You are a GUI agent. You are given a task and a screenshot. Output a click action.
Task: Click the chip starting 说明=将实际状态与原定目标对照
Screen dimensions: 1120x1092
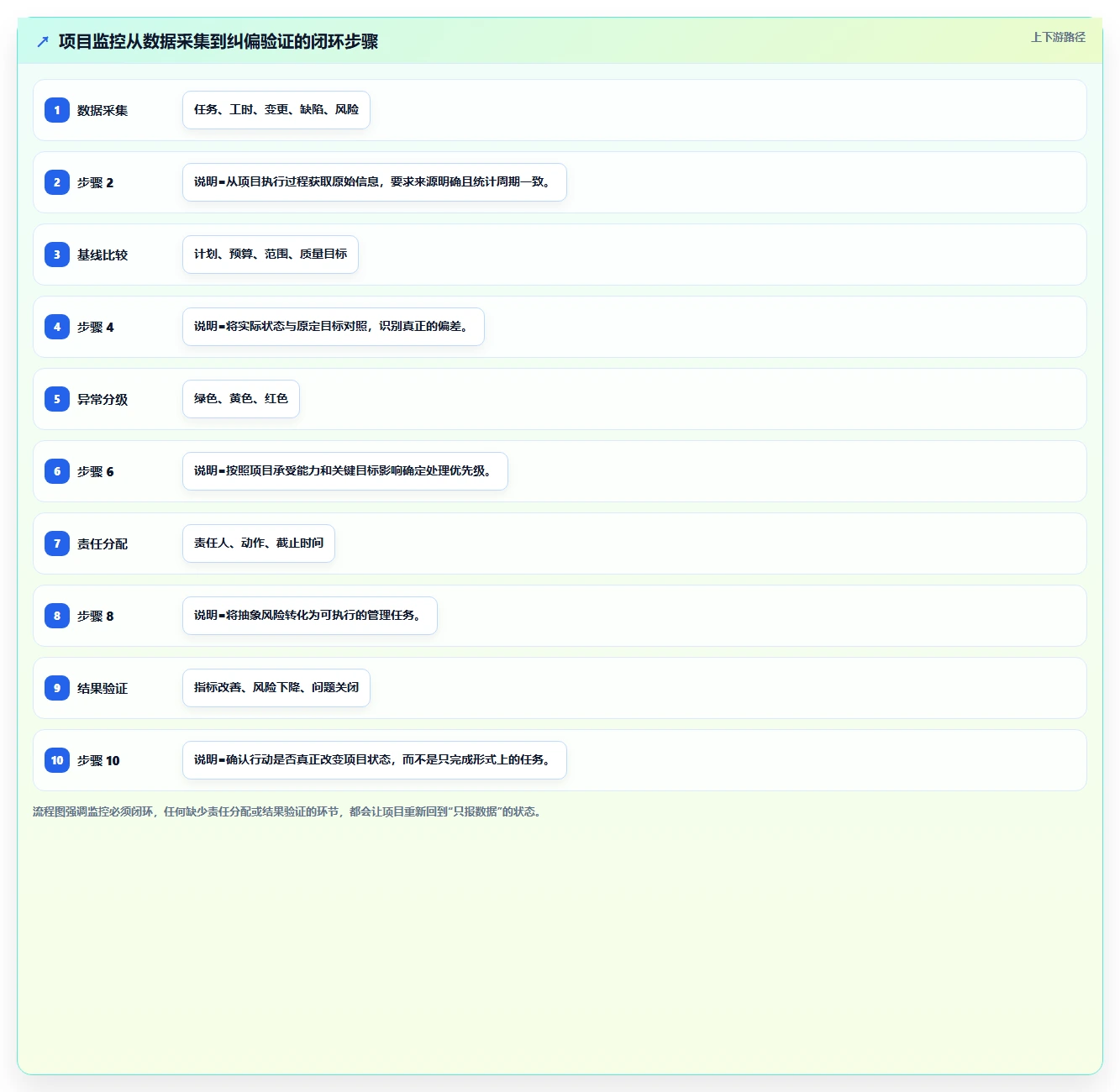334,327
